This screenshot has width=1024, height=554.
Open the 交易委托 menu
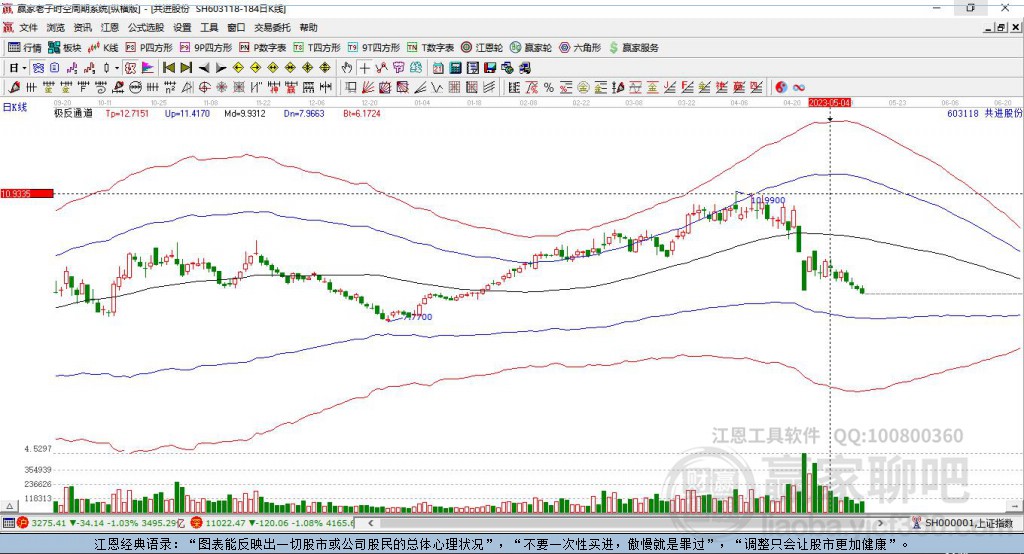coord(272,27)
